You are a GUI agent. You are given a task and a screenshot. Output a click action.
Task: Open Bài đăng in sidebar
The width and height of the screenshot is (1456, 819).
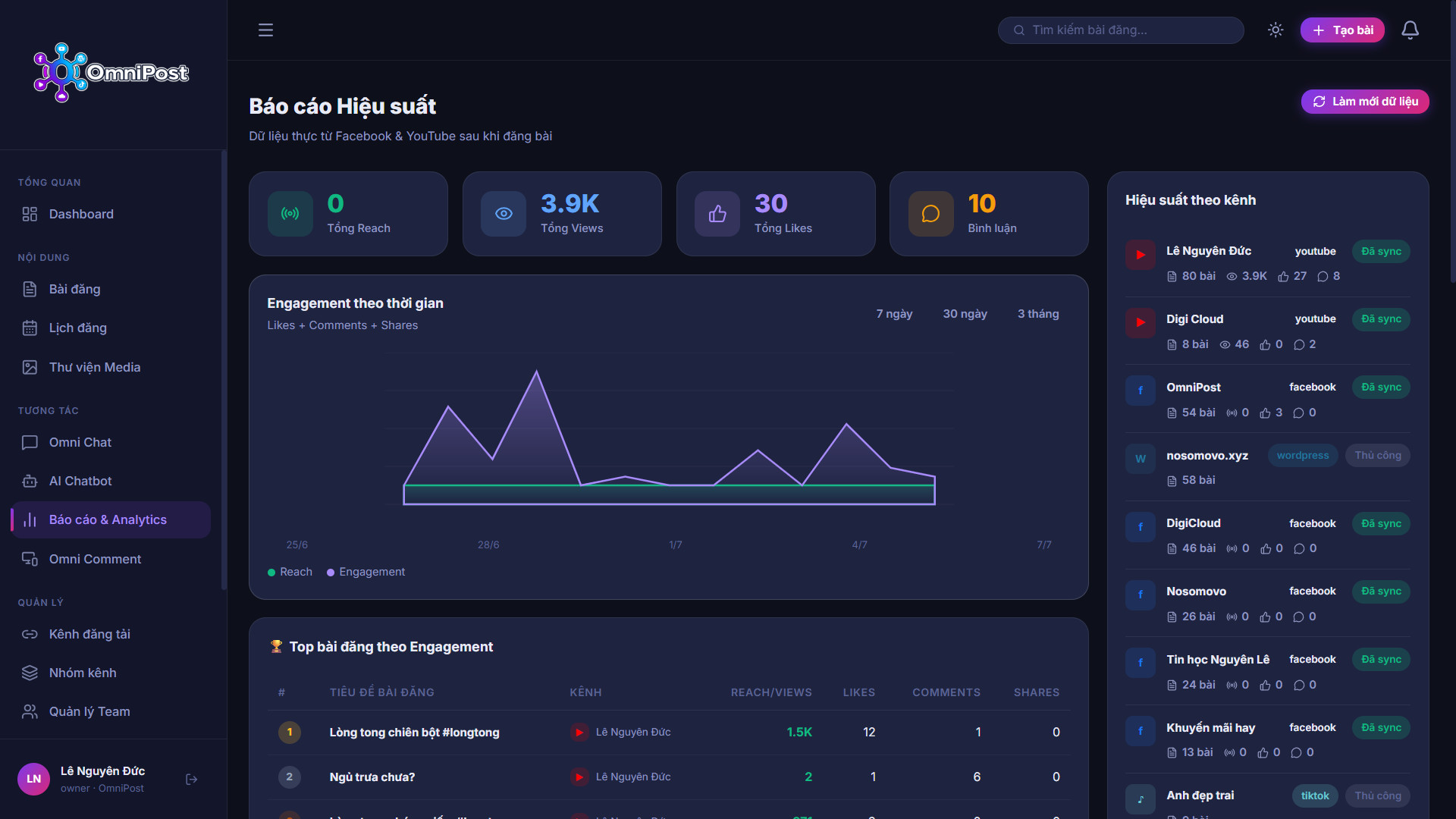pyautogui.click(x=111, y=290)
